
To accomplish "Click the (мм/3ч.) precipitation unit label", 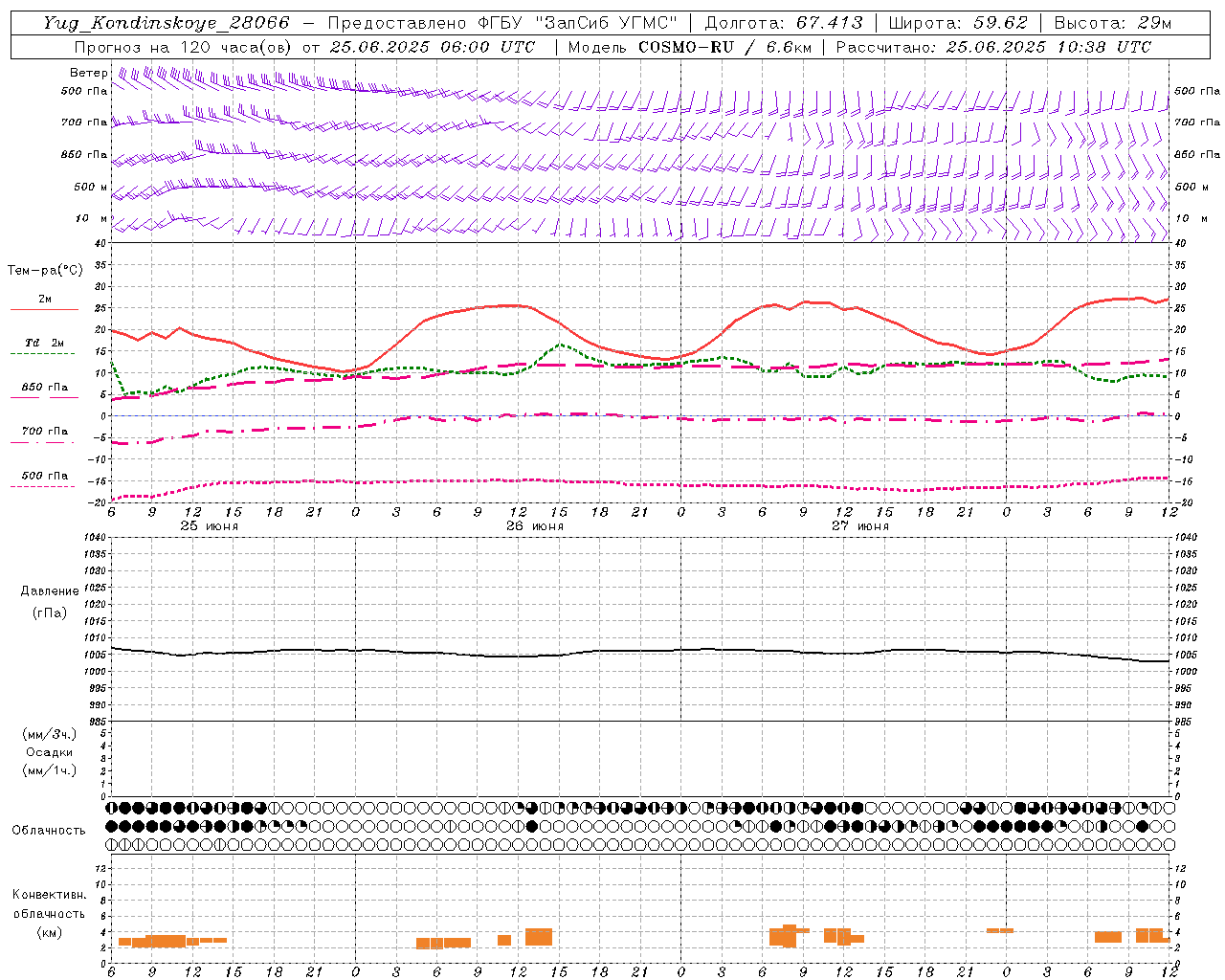I will click(x=49, y=734).
